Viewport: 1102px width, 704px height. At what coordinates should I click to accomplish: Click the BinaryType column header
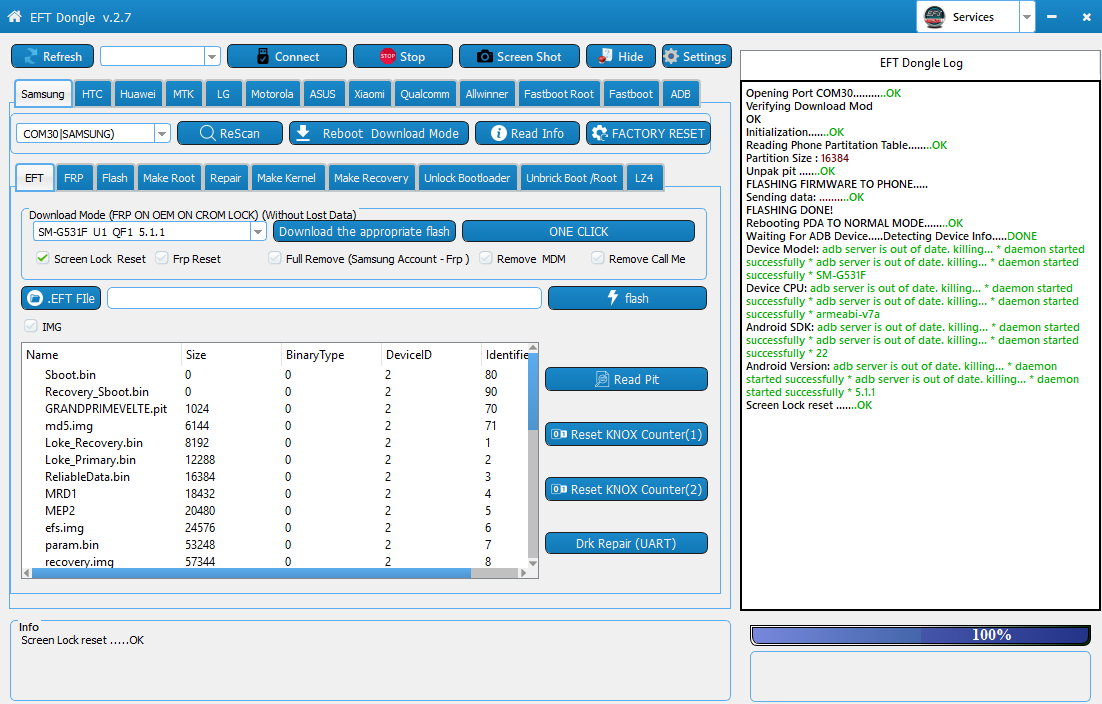tap(330, 355)
